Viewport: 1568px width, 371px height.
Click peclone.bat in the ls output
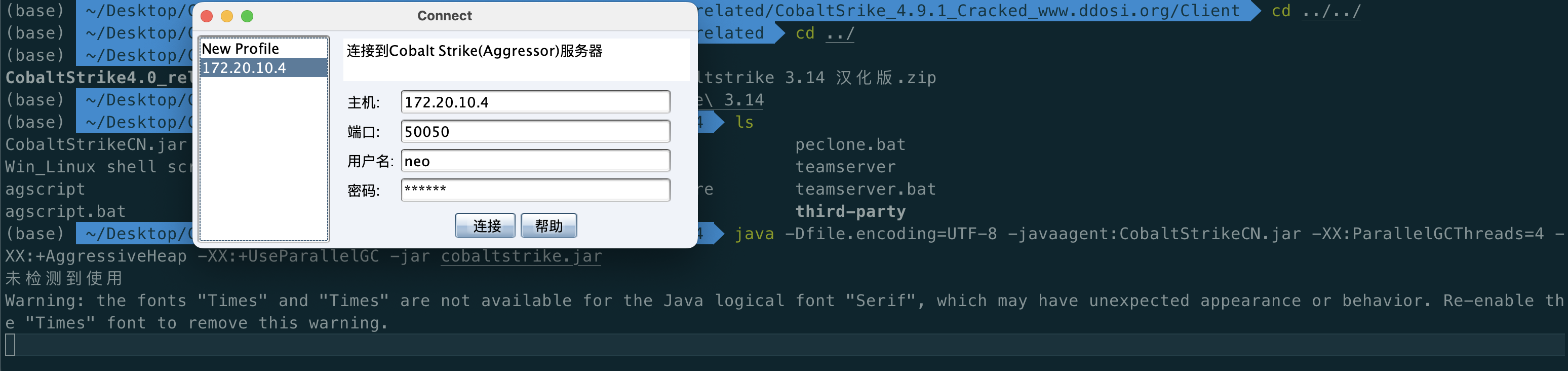(850, 145)
